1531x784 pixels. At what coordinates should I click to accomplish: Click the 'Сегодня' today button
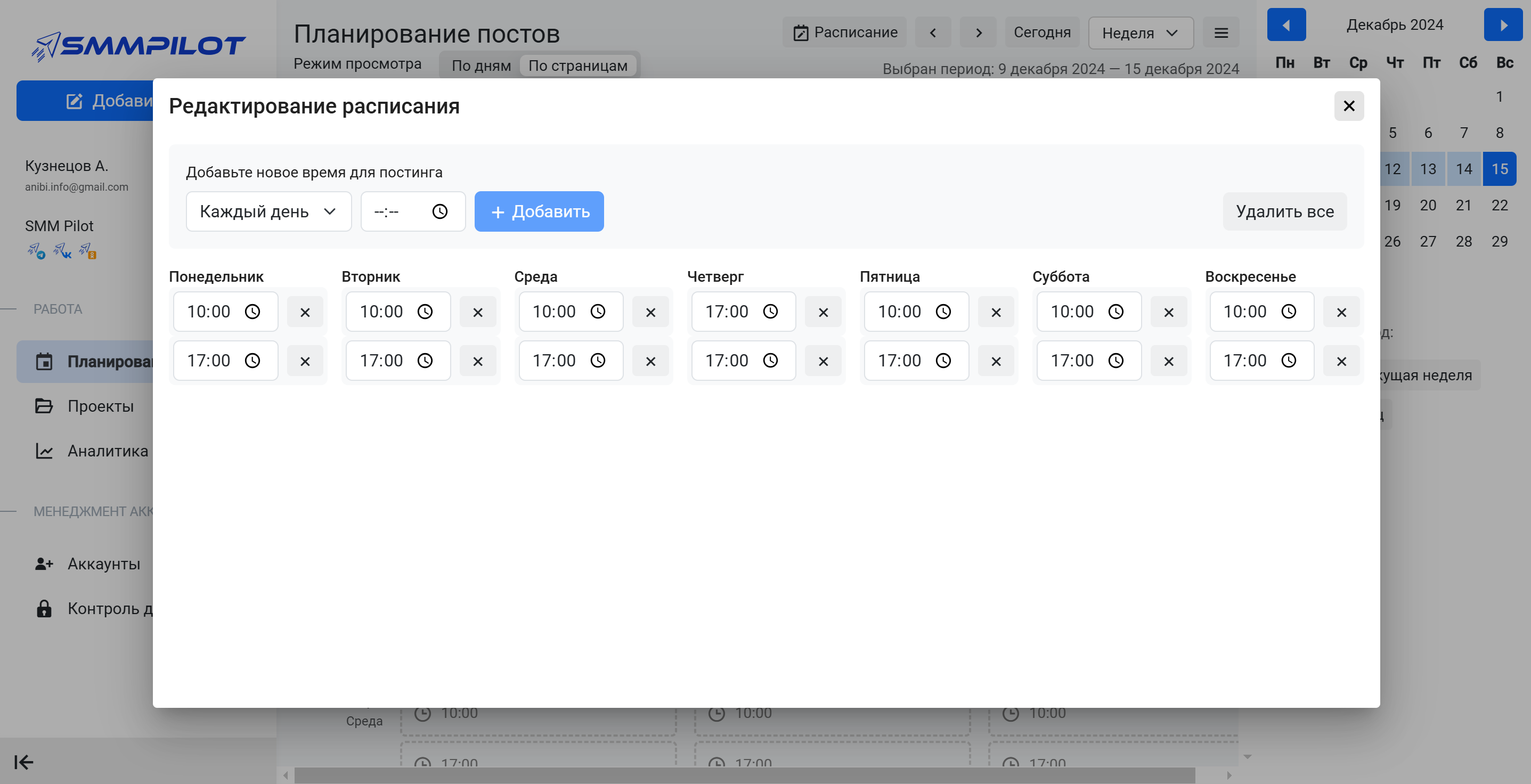coord(1042,32)
